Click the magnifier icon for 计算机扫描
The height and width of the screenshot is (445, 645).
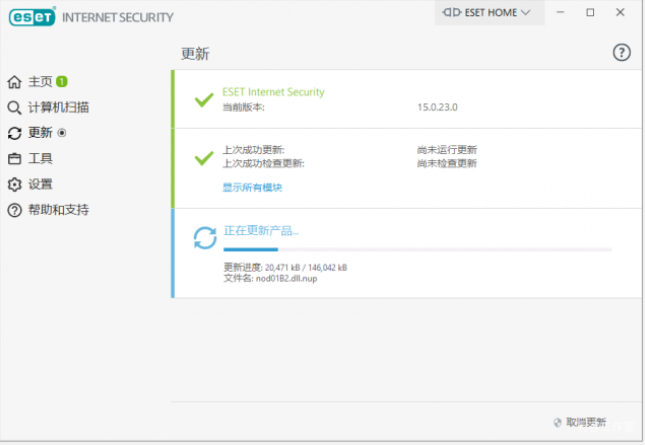[14, 107]
